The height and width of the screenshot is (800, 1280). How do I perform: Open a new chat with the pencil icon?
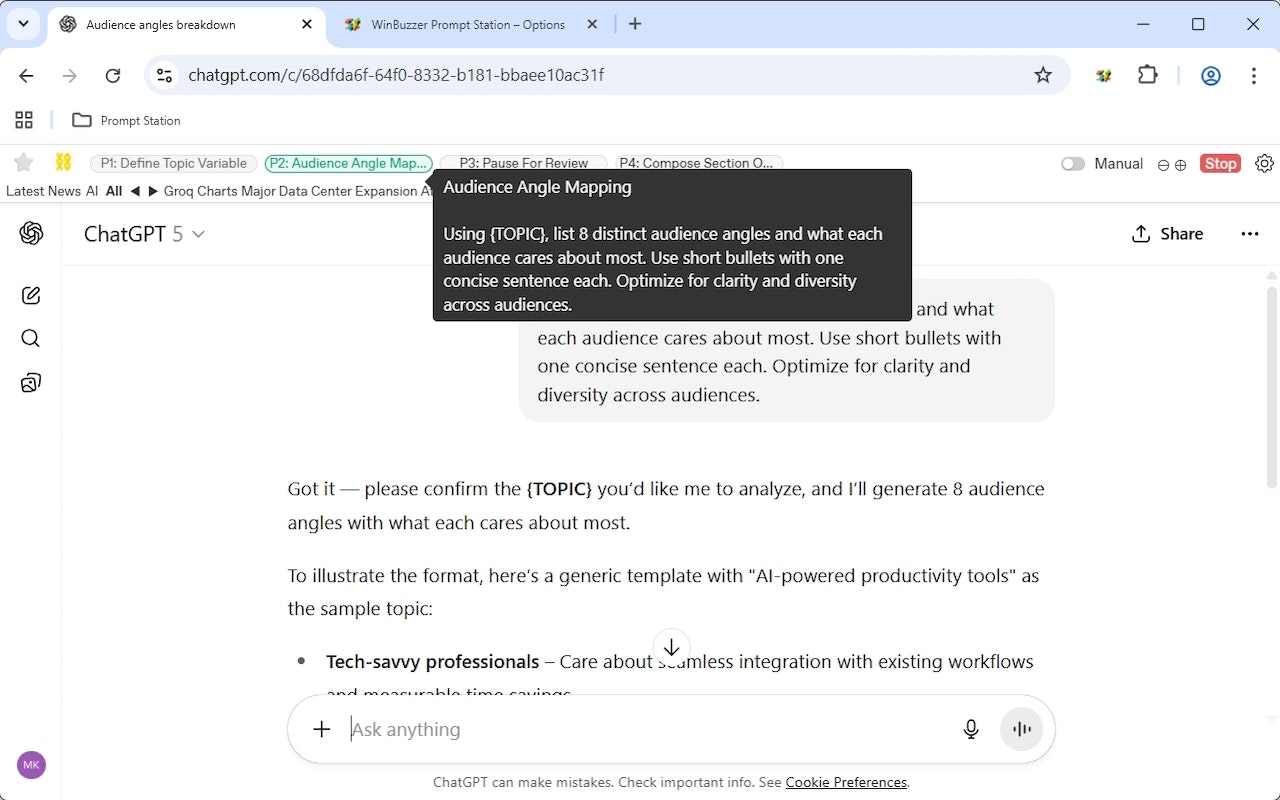point(30,295)
